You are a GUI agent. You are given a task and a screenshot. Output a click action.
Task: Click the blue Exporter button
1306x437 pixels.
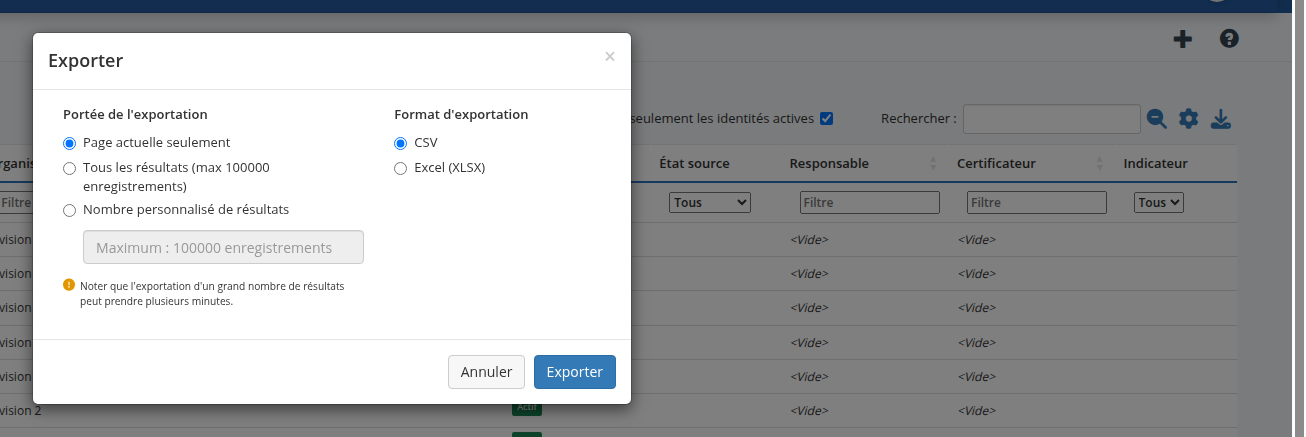click(574, 372)
